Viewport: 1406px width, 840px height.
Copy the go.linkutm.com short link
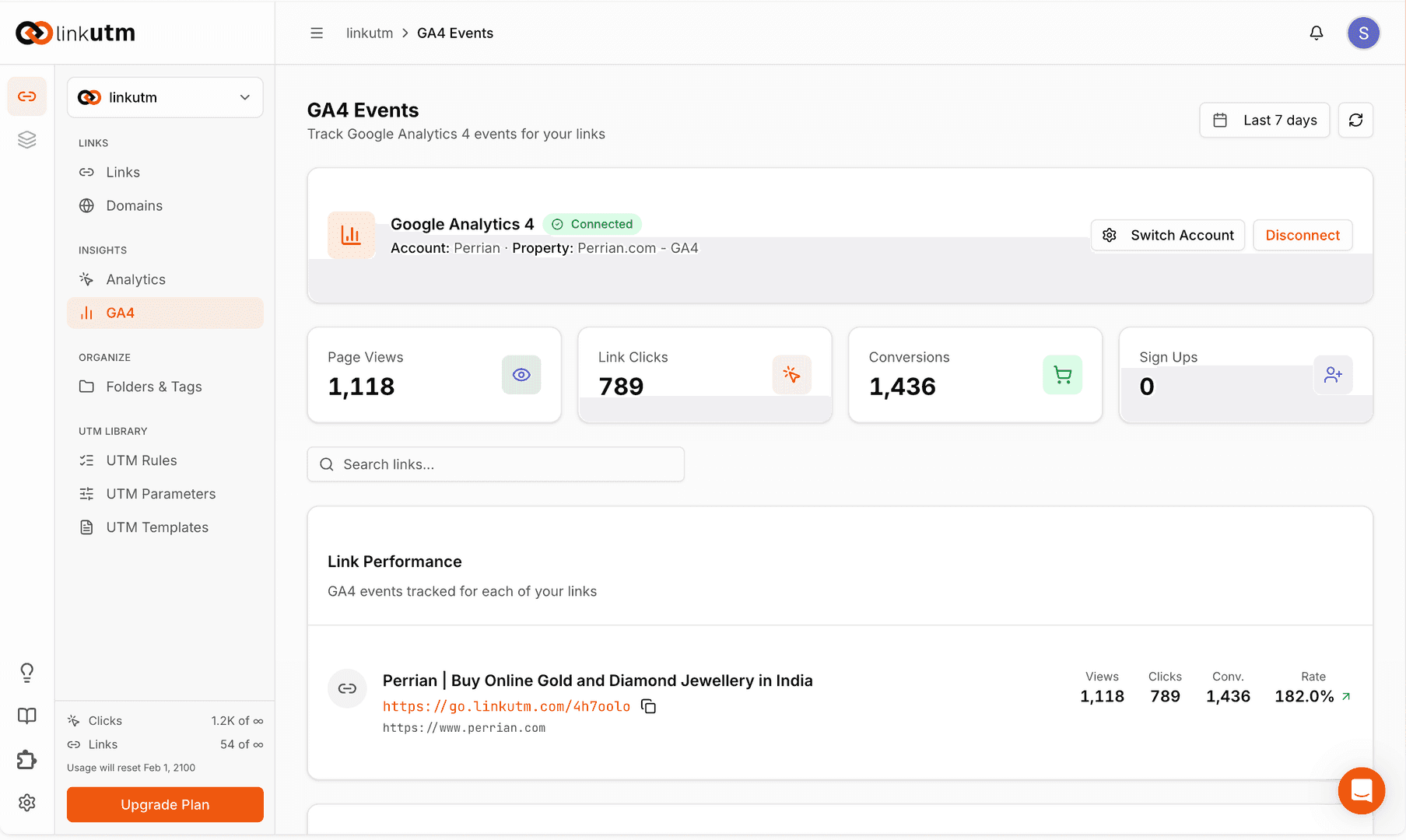click(648, 706)
